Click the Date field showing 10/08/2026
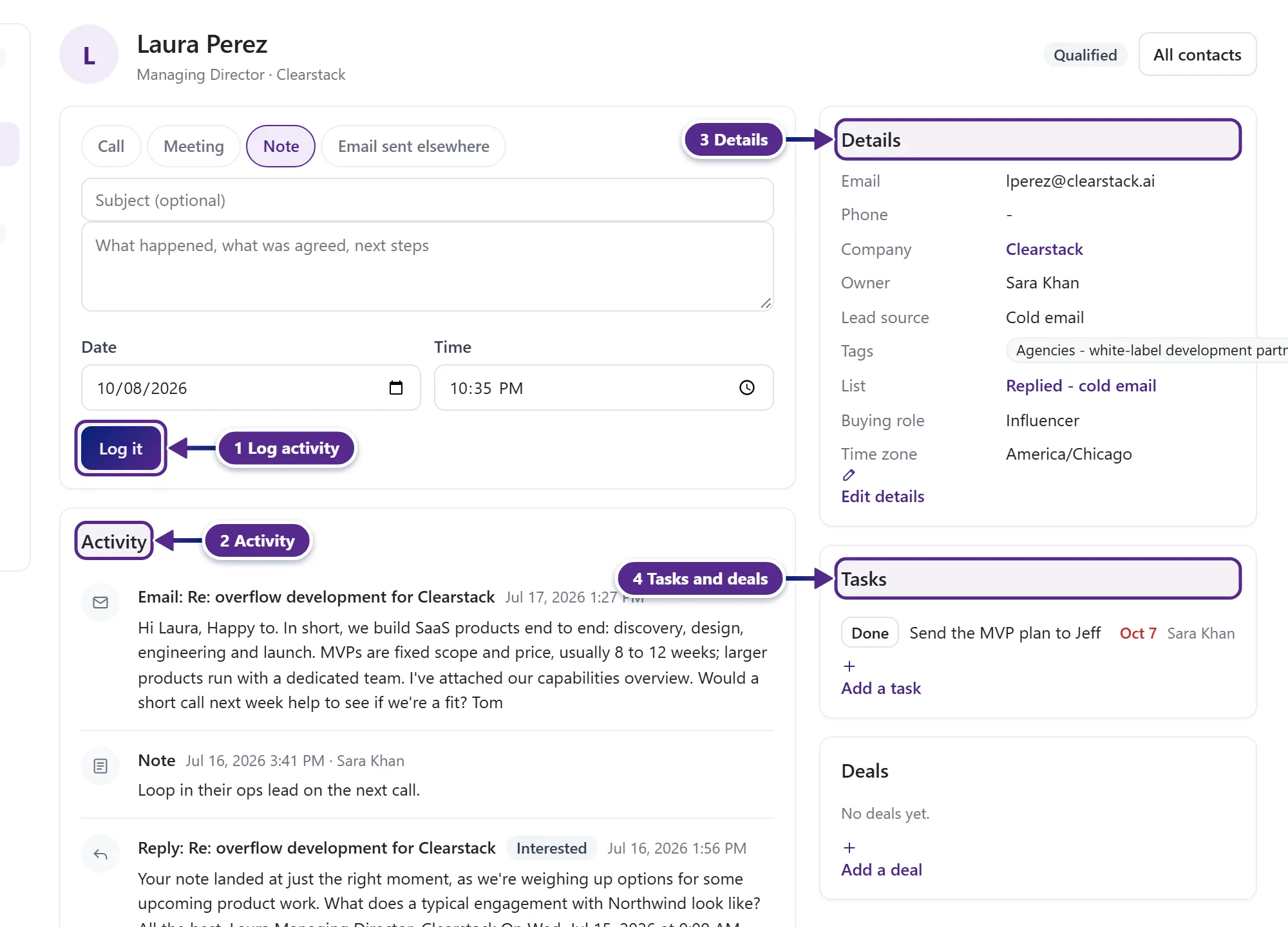Image resolution: width=1288 pixels, height=927 pixels. tap(251, 388)
